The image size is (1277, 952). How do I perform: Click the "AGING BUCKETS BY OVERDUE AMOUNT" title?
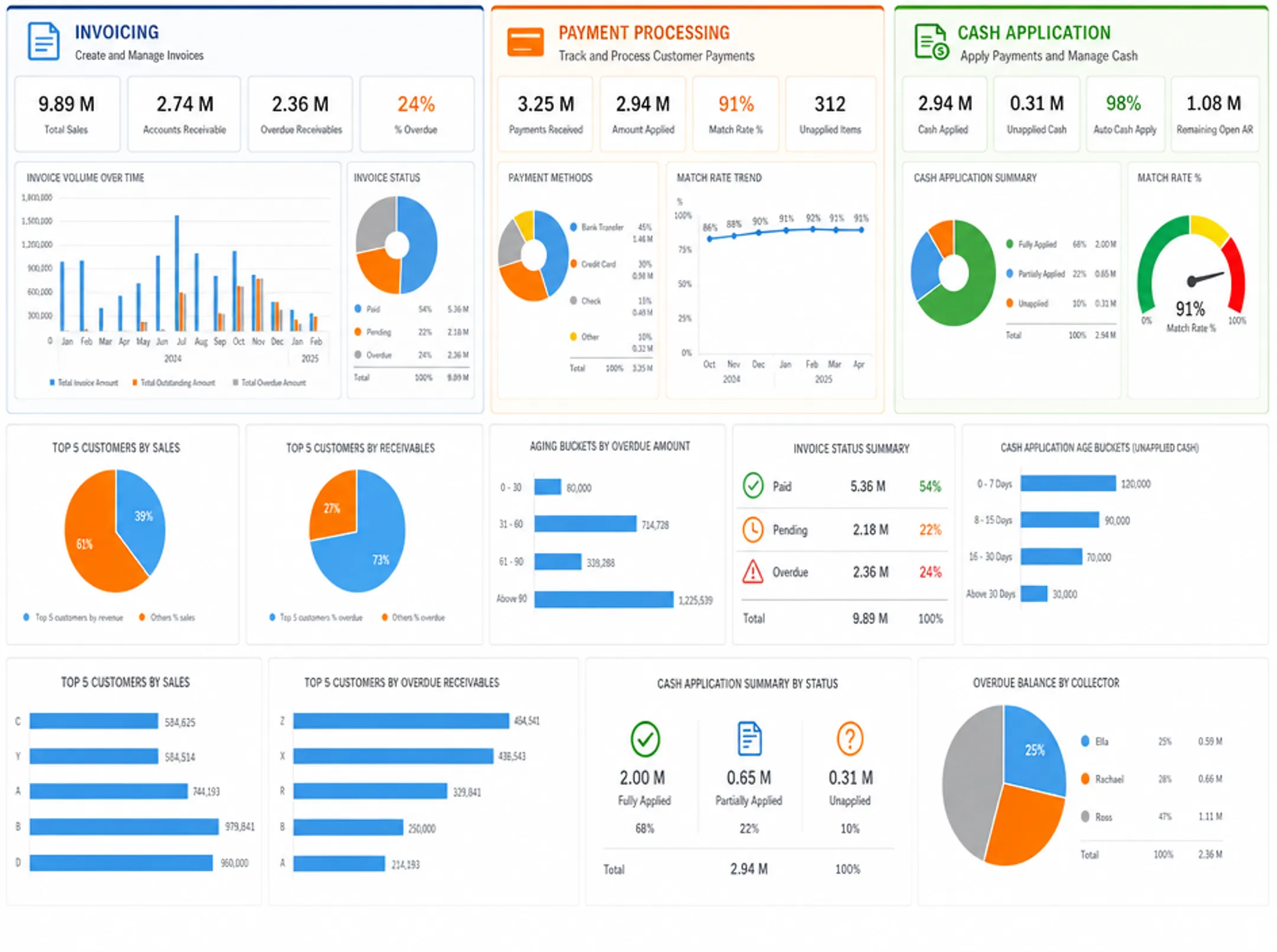click(610, 446)
